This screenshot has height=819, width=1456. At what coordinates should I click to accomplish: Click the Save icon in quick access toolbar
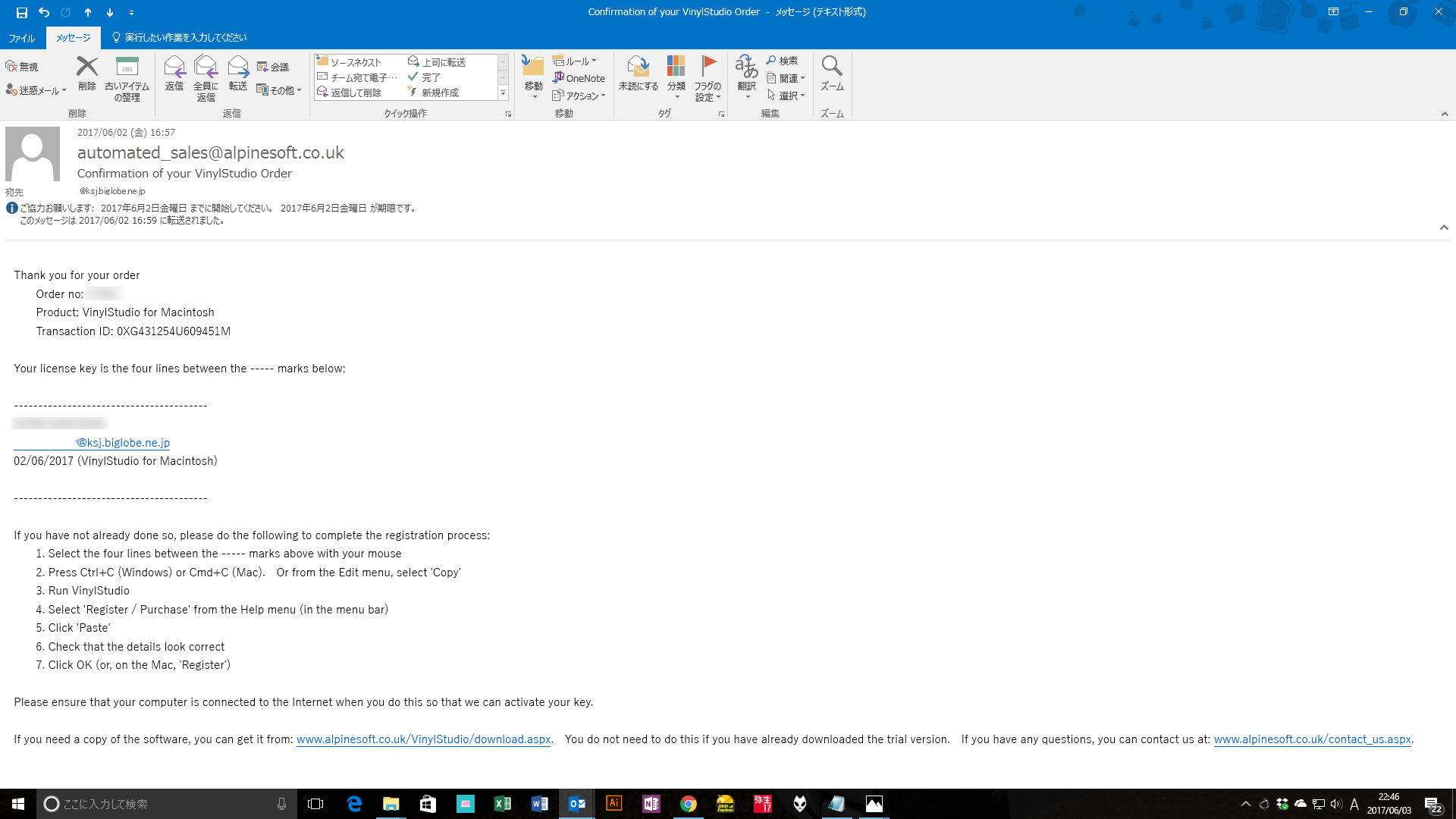coord(21,12)
